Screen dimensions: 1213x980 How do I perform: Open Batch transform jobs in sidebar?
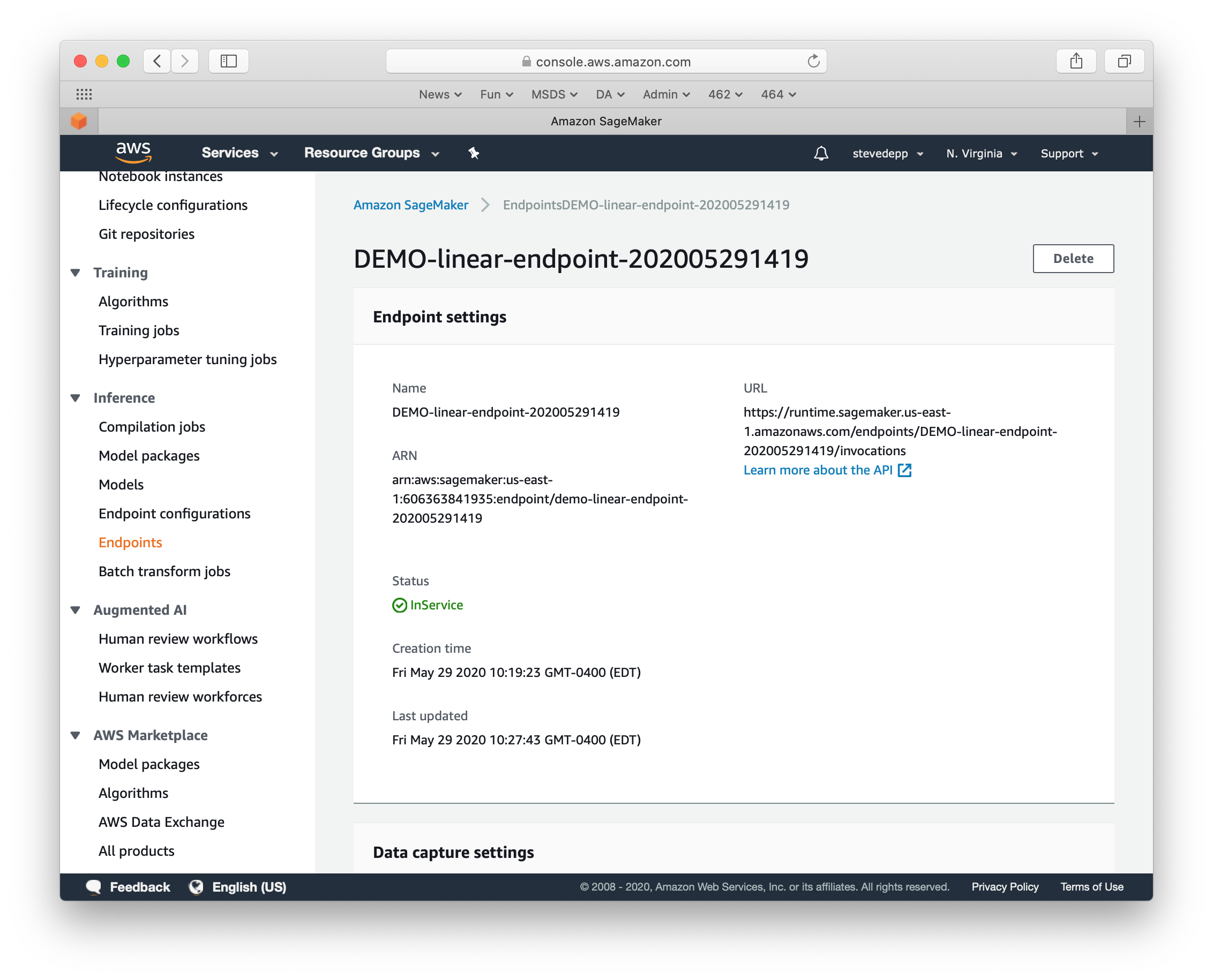164,572
